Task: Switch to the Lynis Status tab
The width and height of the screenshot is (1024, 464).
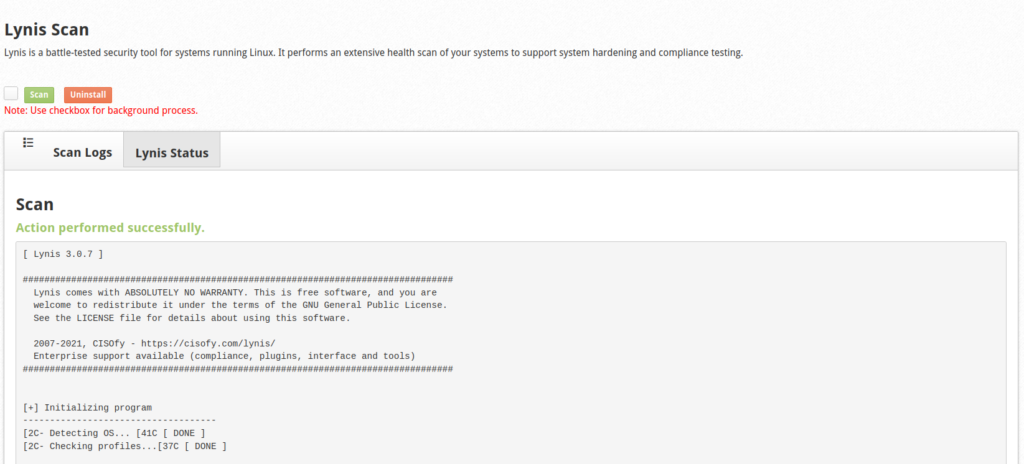Action: coord(172,153)
